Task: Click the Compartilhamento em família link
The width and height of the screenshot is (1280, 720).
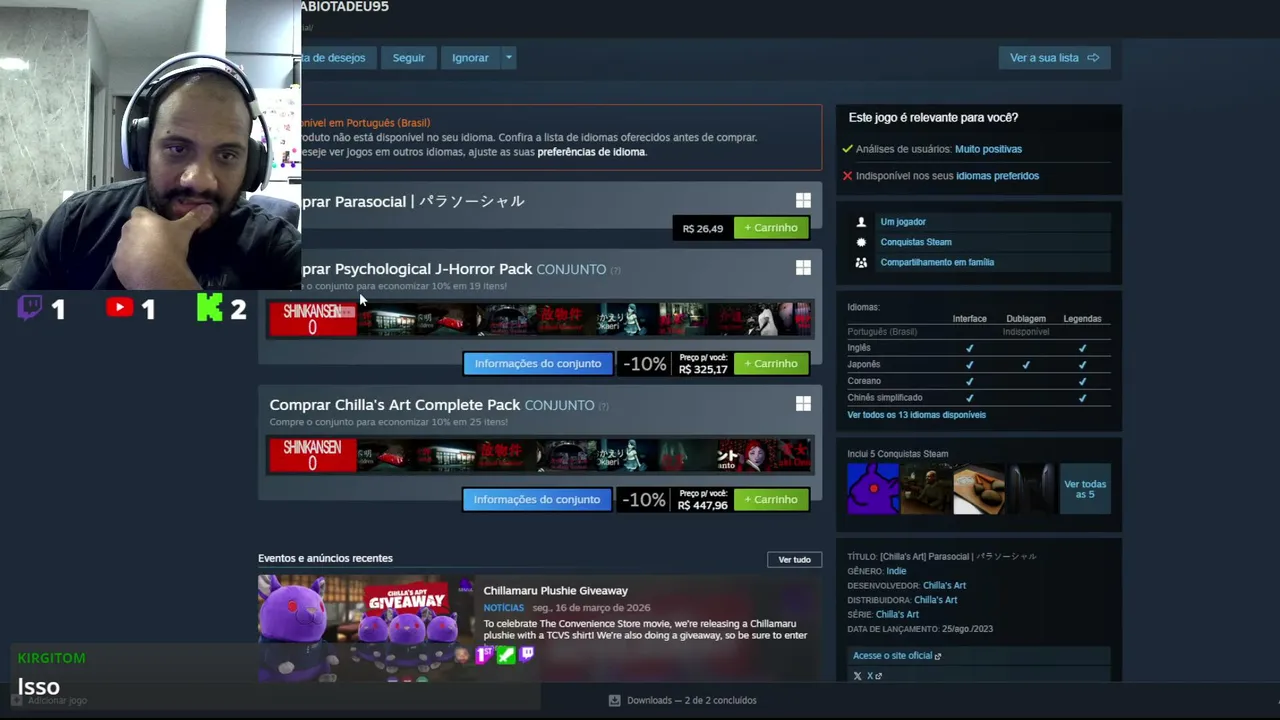Action: point(937,262)
